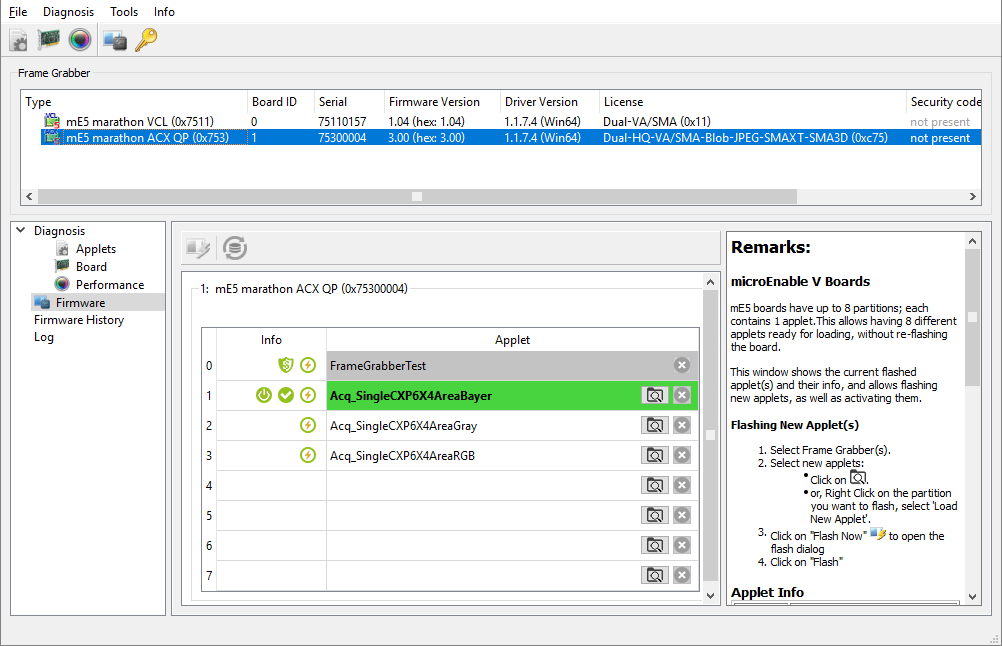Open Log in the tree

point(43,337)
